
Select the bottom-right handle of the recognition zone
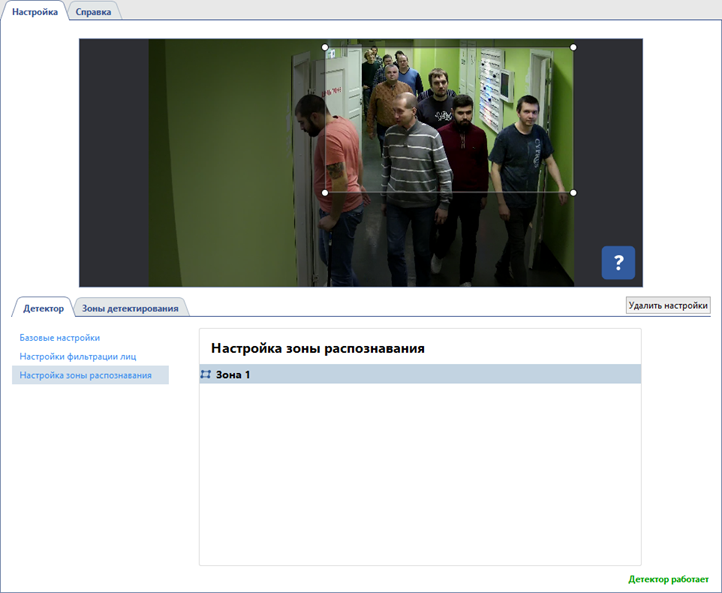click(573, 193)
